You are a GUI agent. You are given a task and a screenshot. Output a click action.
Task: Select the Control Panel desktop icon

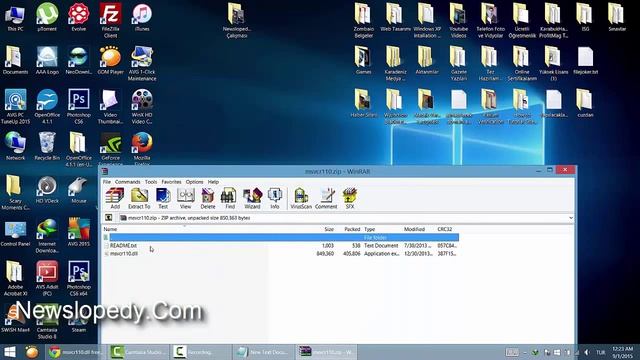tap(15, 234)
